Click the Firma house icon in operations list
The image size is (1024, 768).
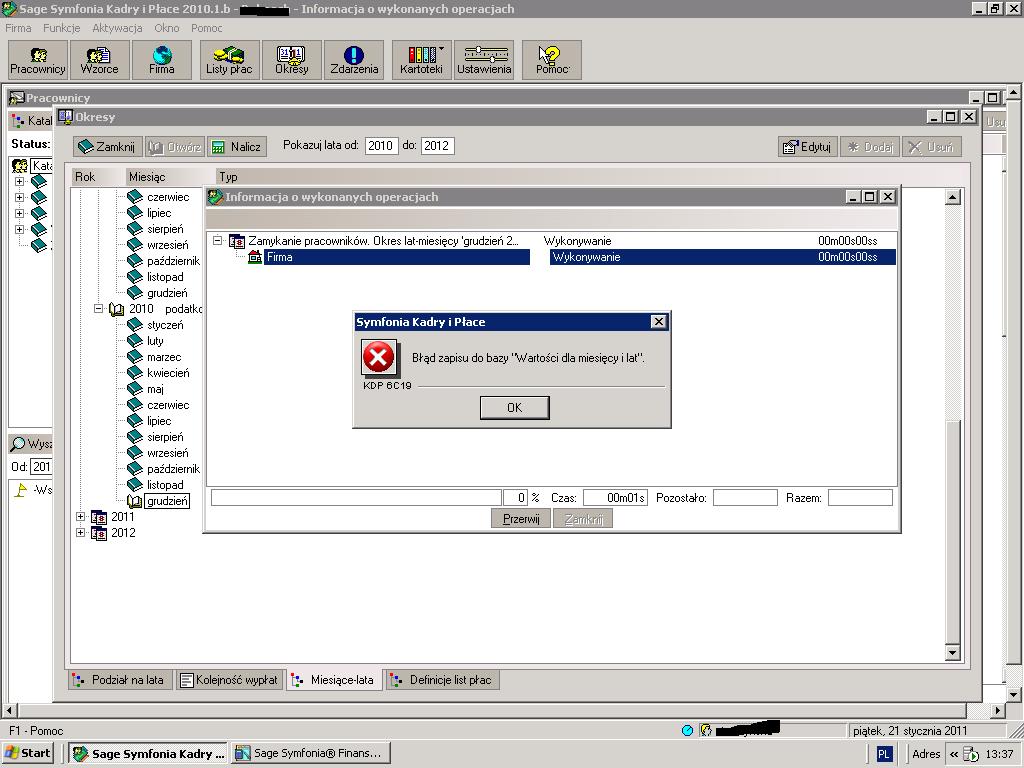pyautogui.click(x=255, y=257)
